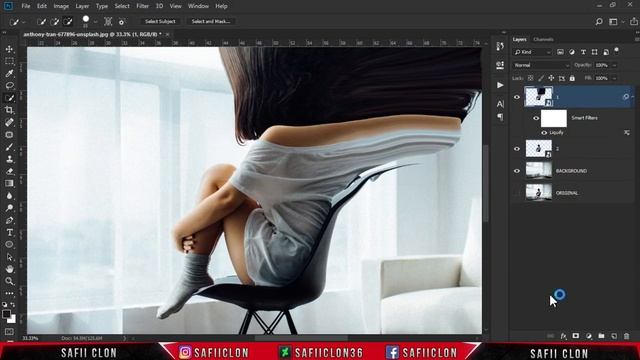Click the Share icon top right
The image size is (640, 360).
(633, 22)
